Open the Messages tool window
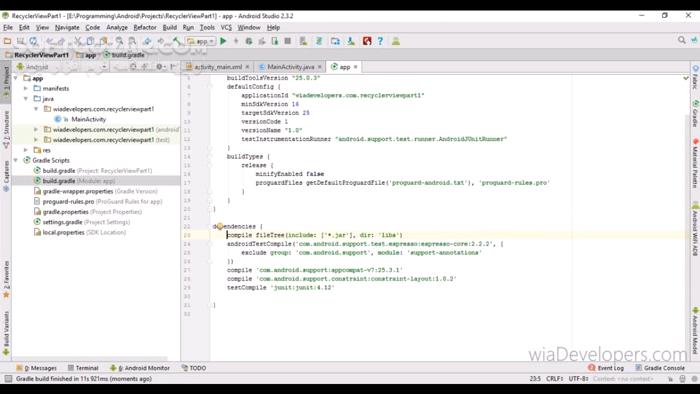Screen dimensions: 700x394 (37, 368)
